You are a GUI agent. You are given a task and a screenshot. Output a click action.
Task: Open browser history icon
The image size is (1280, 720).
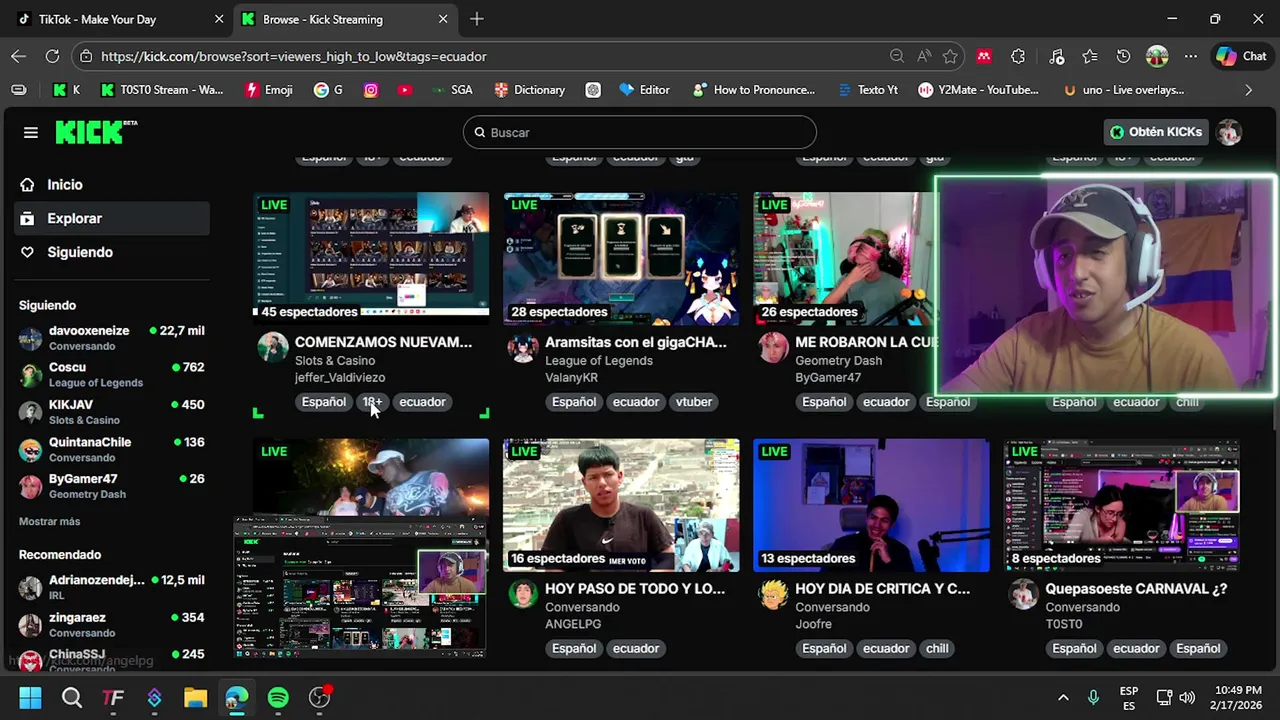pos(1123,56)
